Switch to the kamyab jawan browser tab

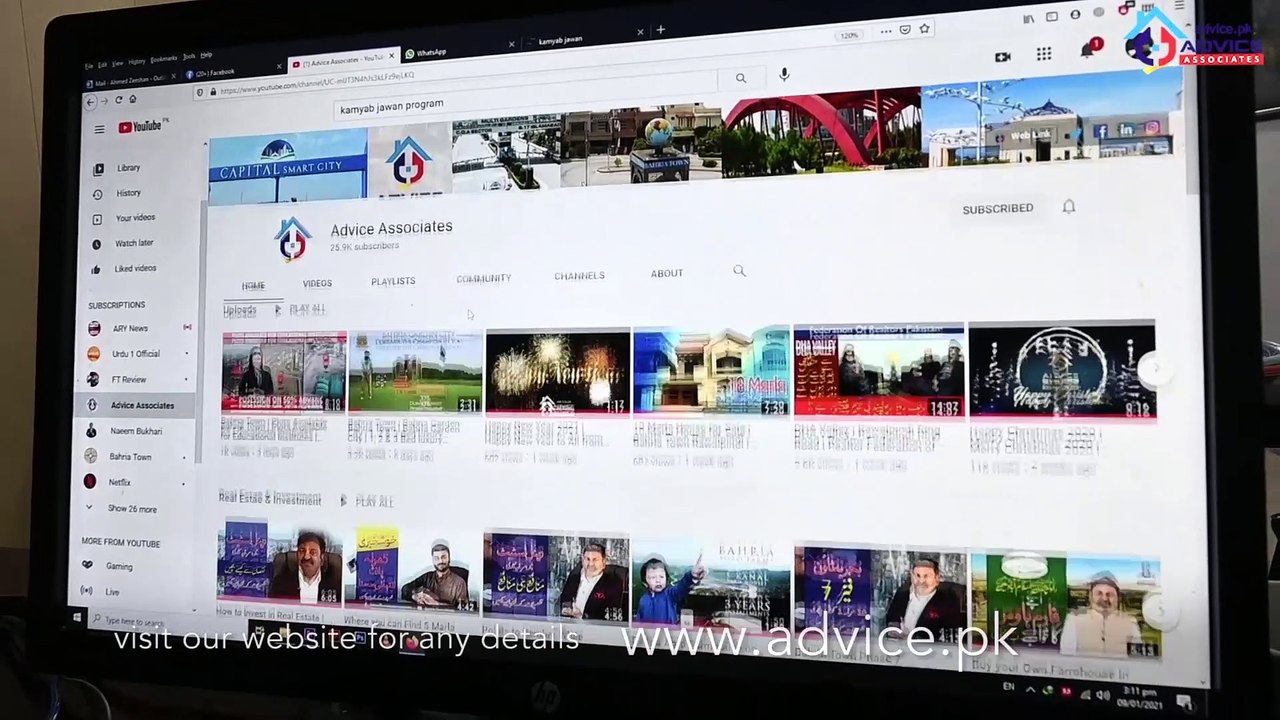pos(584,41)
